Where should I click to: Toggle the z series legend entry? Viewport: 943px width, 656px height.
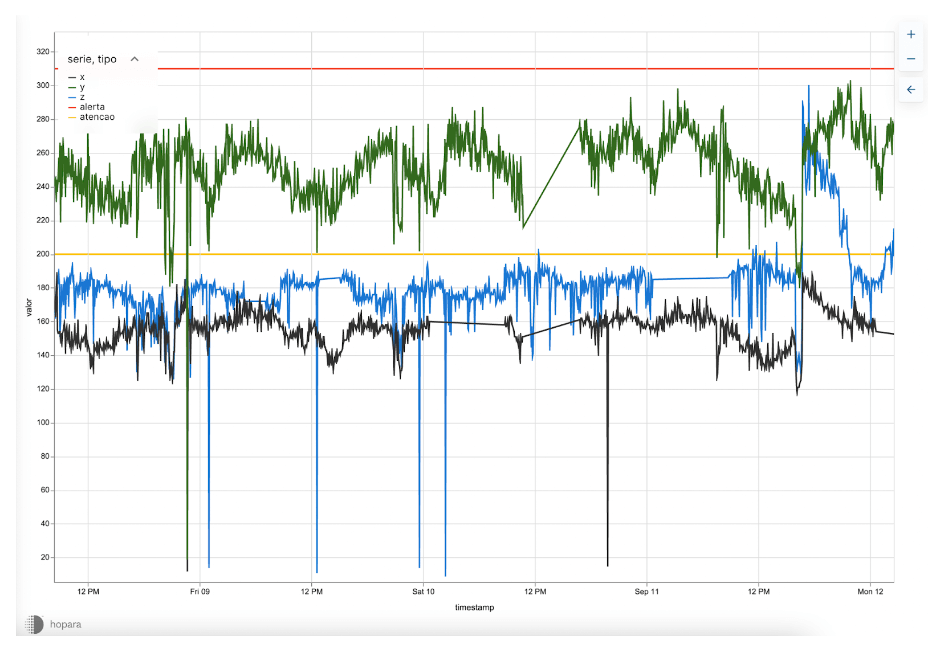pos(82,97)
